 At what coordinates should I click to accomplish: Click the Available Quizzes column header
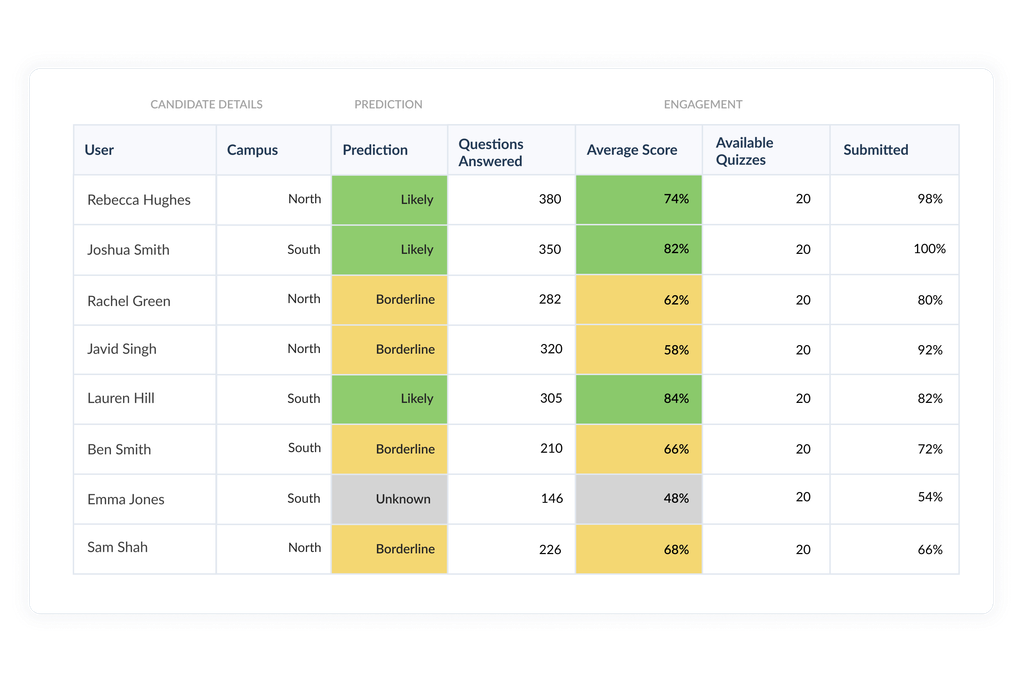(745, 150)
